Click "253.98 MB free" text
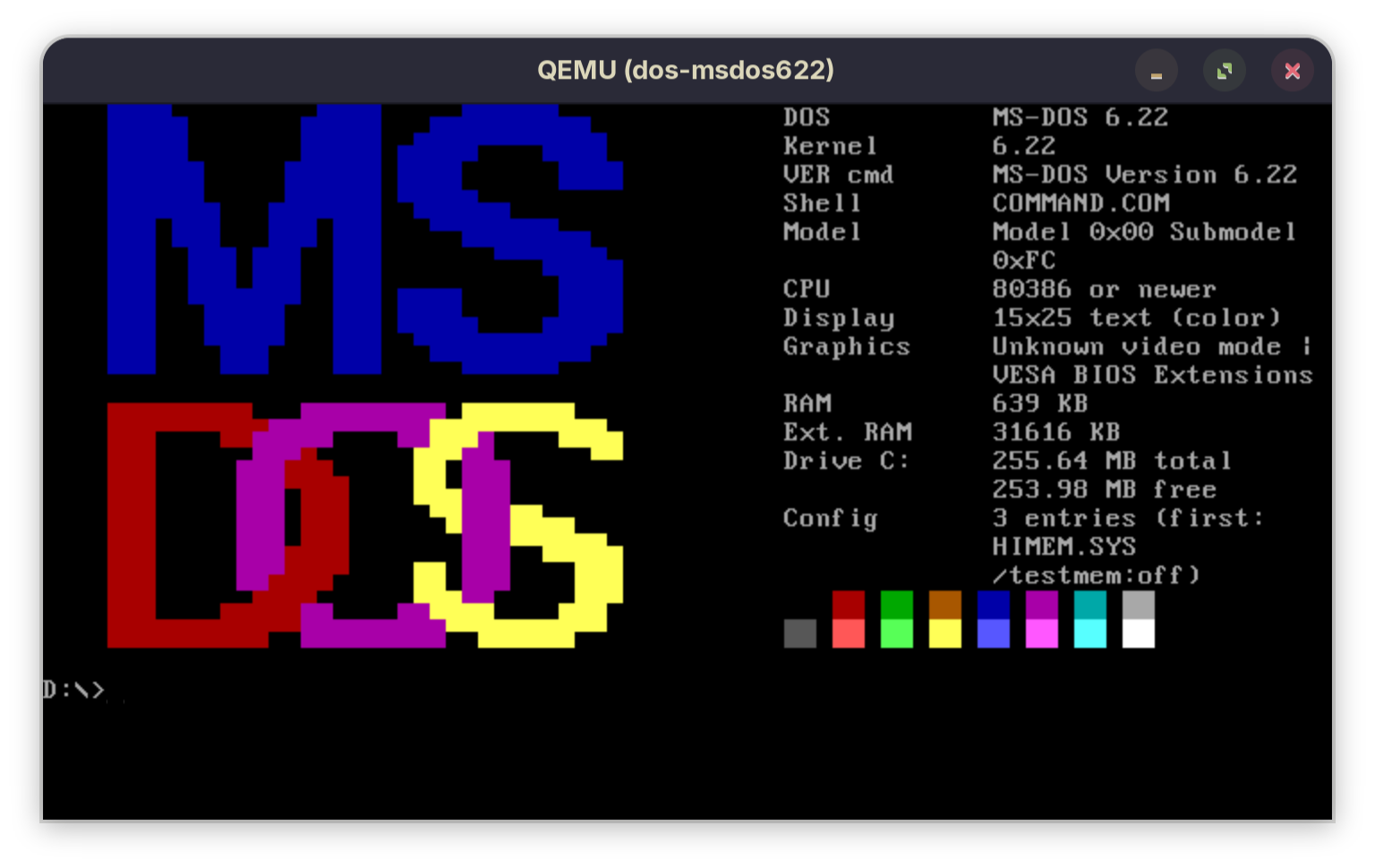Viewport: 1375px width, 868px height. pyautogui.click(x=1104, y=489)
